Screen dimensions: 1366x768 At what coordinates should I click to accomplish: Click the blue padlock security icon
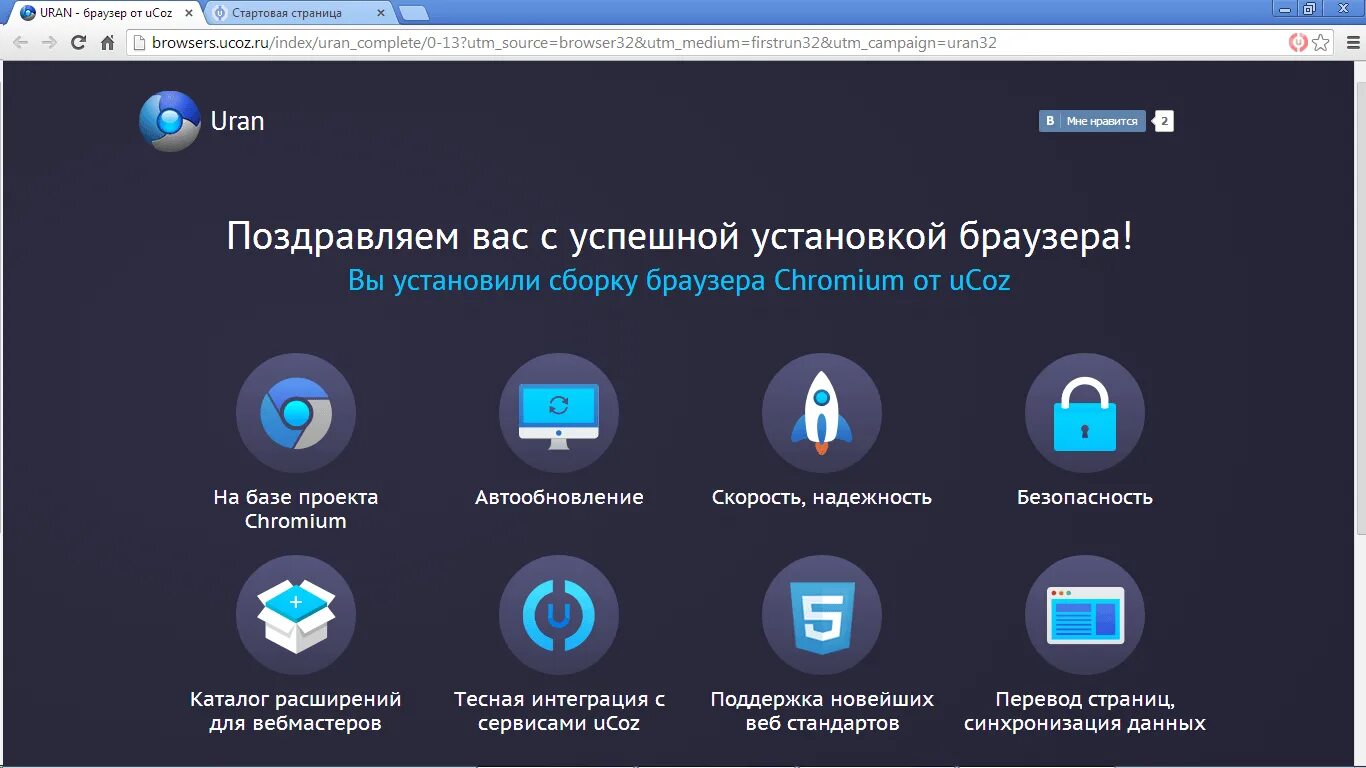point(1085,413)
